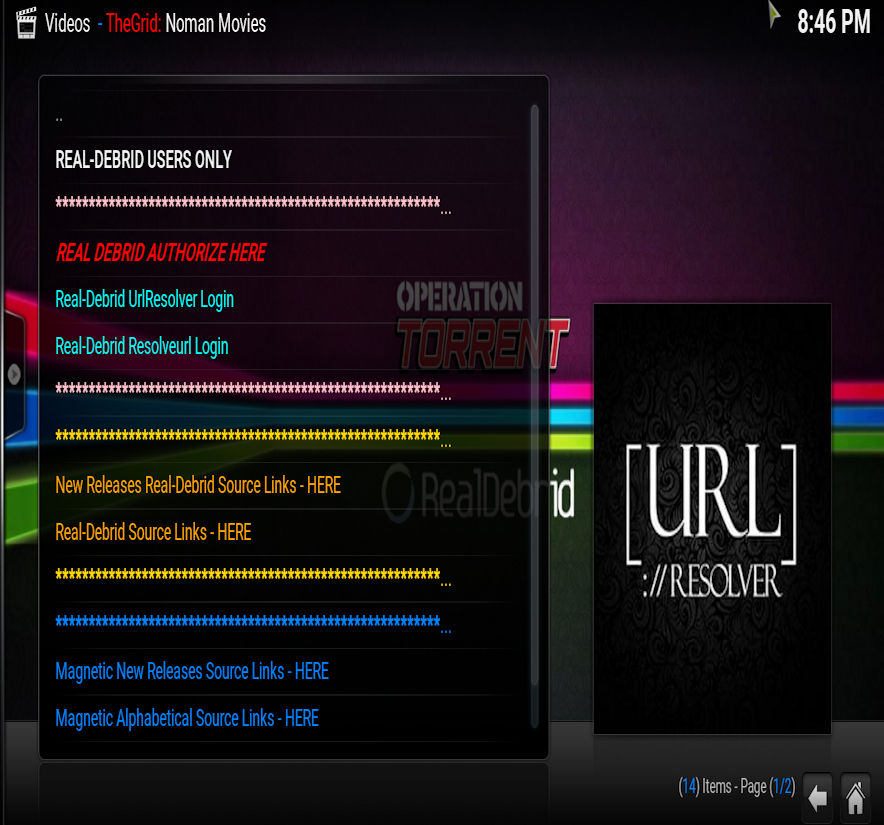Click the 8:46 PM clock

tap(833, 23)
